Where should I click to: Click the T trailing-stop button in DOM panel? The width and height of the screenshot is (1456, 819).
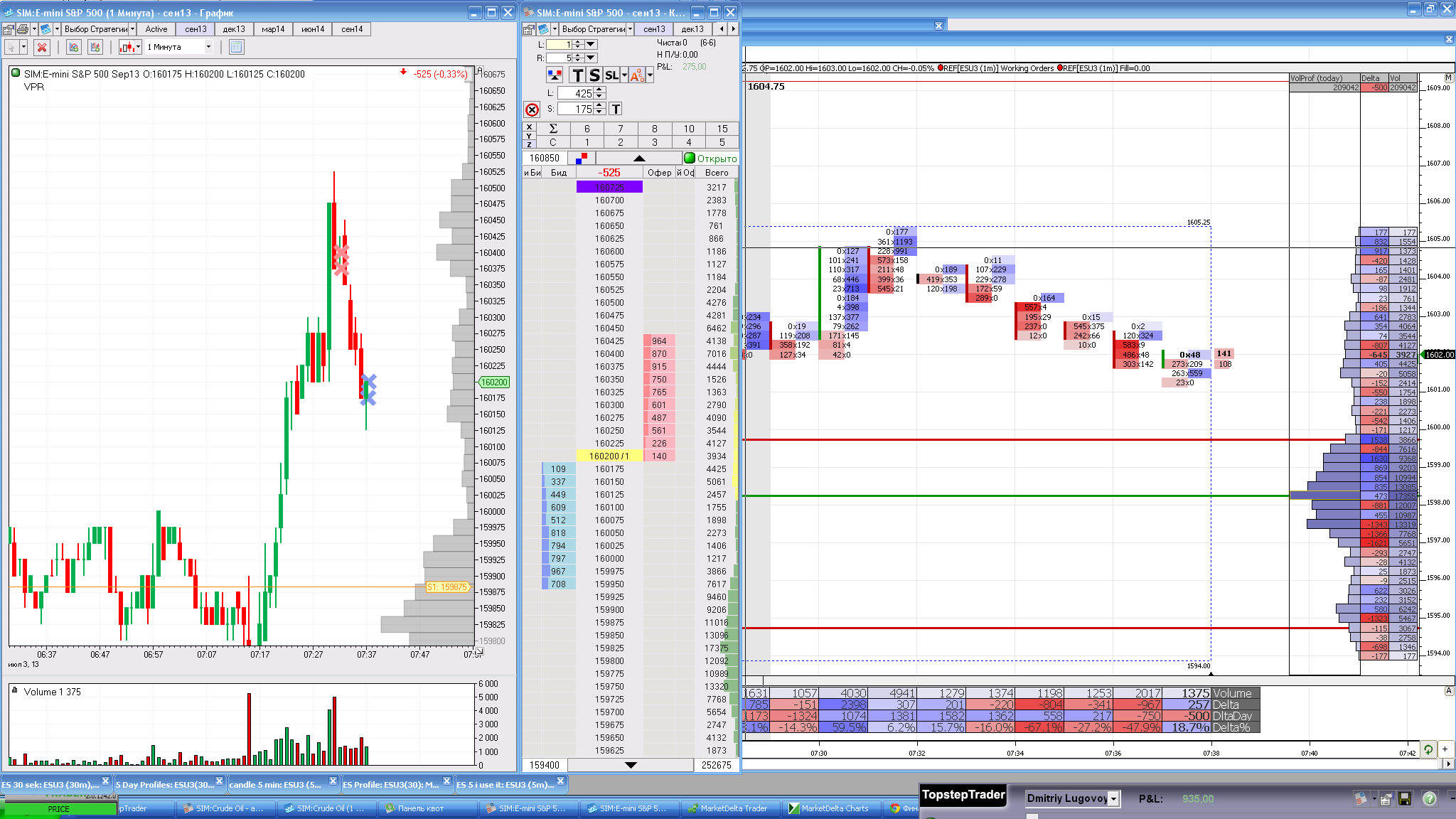[x=578, y=75]
